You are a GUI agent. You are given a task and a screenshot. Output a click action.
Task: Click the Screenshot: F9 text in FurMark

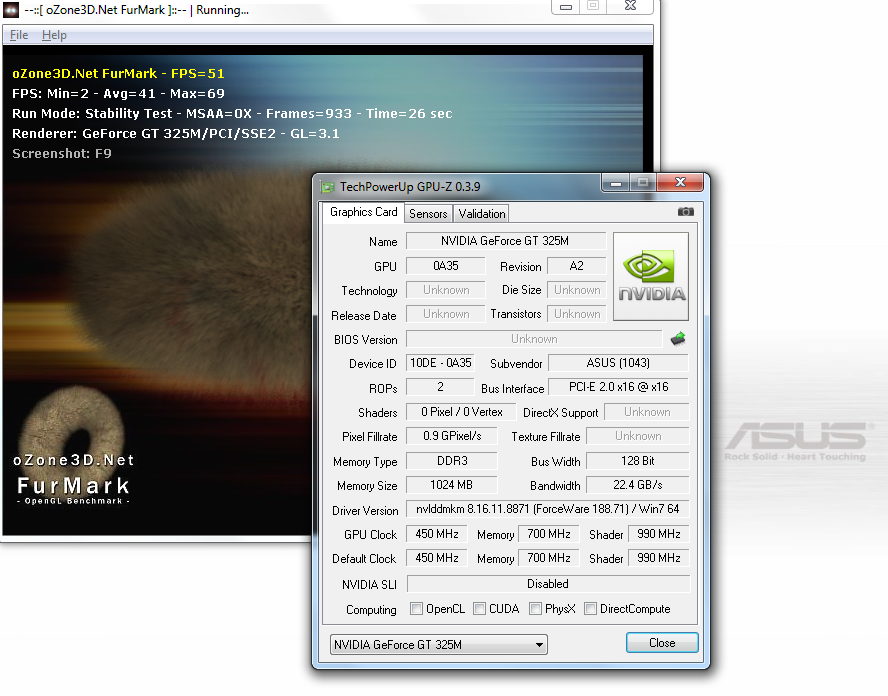[62, 153]
